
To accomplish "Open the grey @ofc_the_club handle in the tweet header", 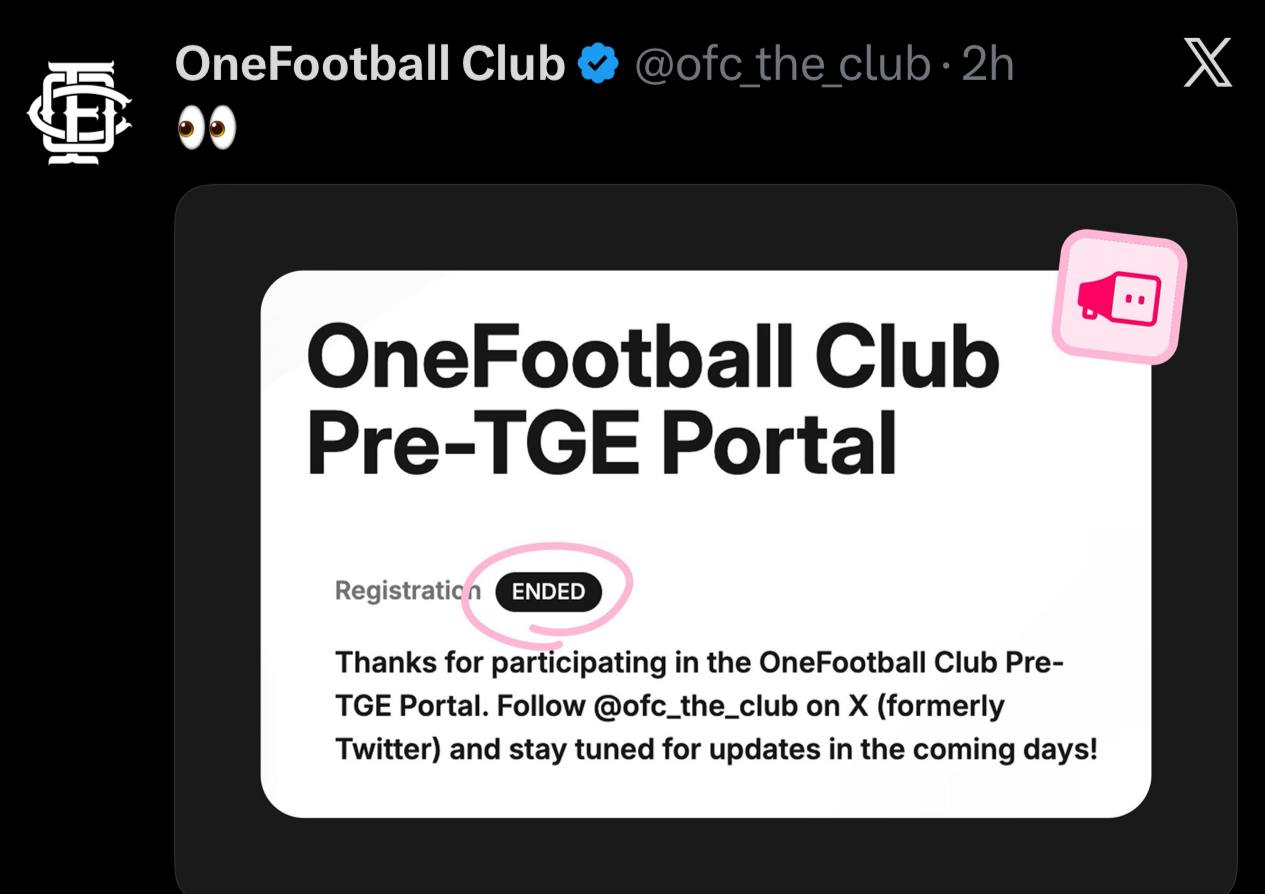I will coord(782,66).
